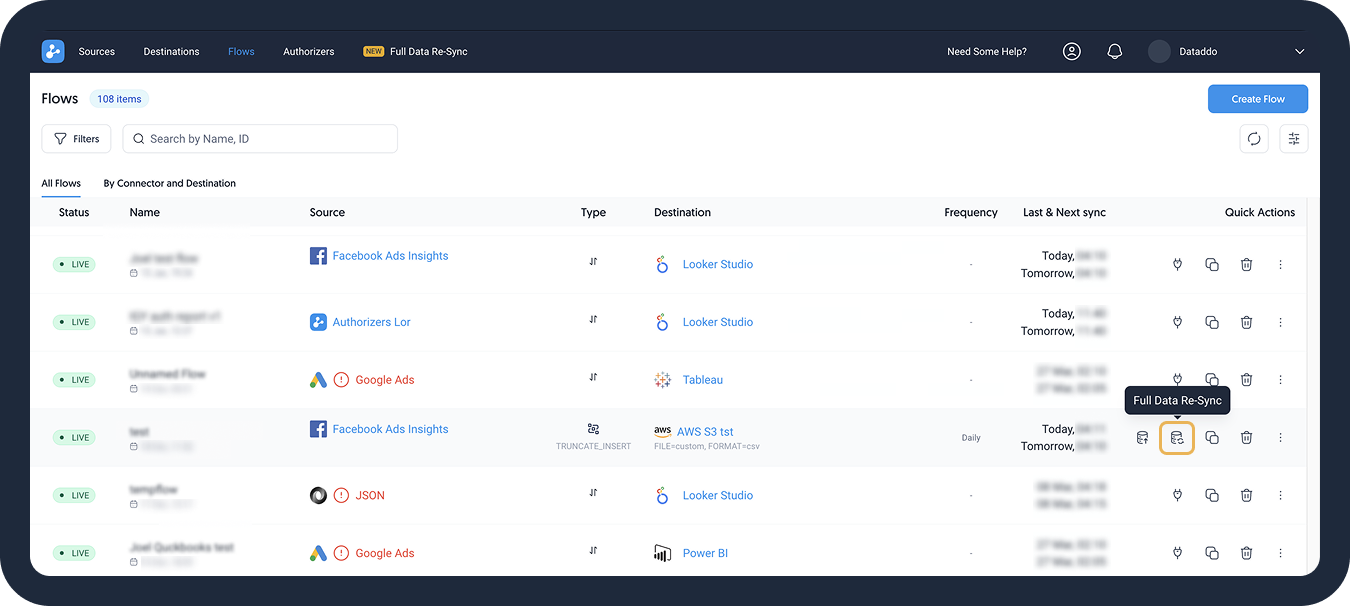The width and height of the screenshot is (1350, 606).
Task: Open the Tableau destination link
Action: pyautogui.click(x=703, y=380)
